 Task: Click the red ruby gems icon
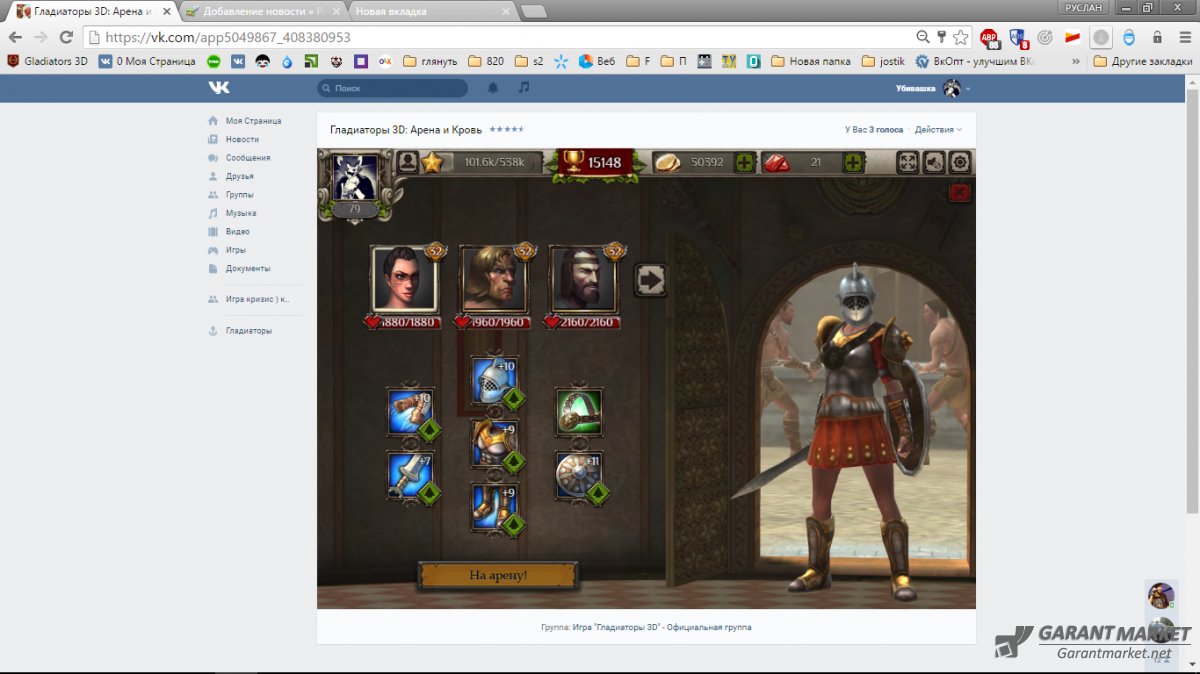[776, 162]
